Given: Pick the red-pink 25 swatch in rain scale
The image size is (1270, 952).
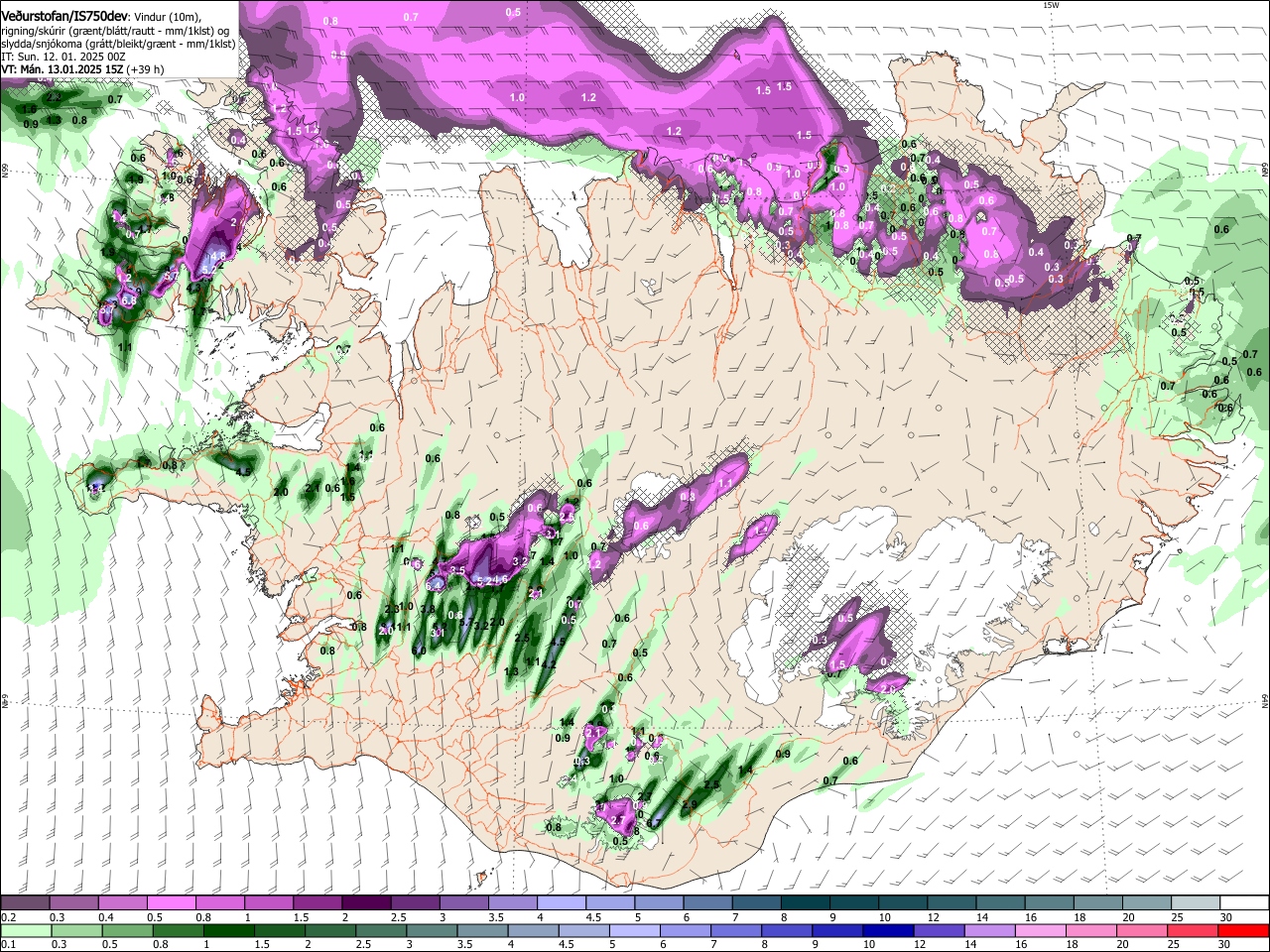Looking at the screenshot, I should click(1192, 930).
